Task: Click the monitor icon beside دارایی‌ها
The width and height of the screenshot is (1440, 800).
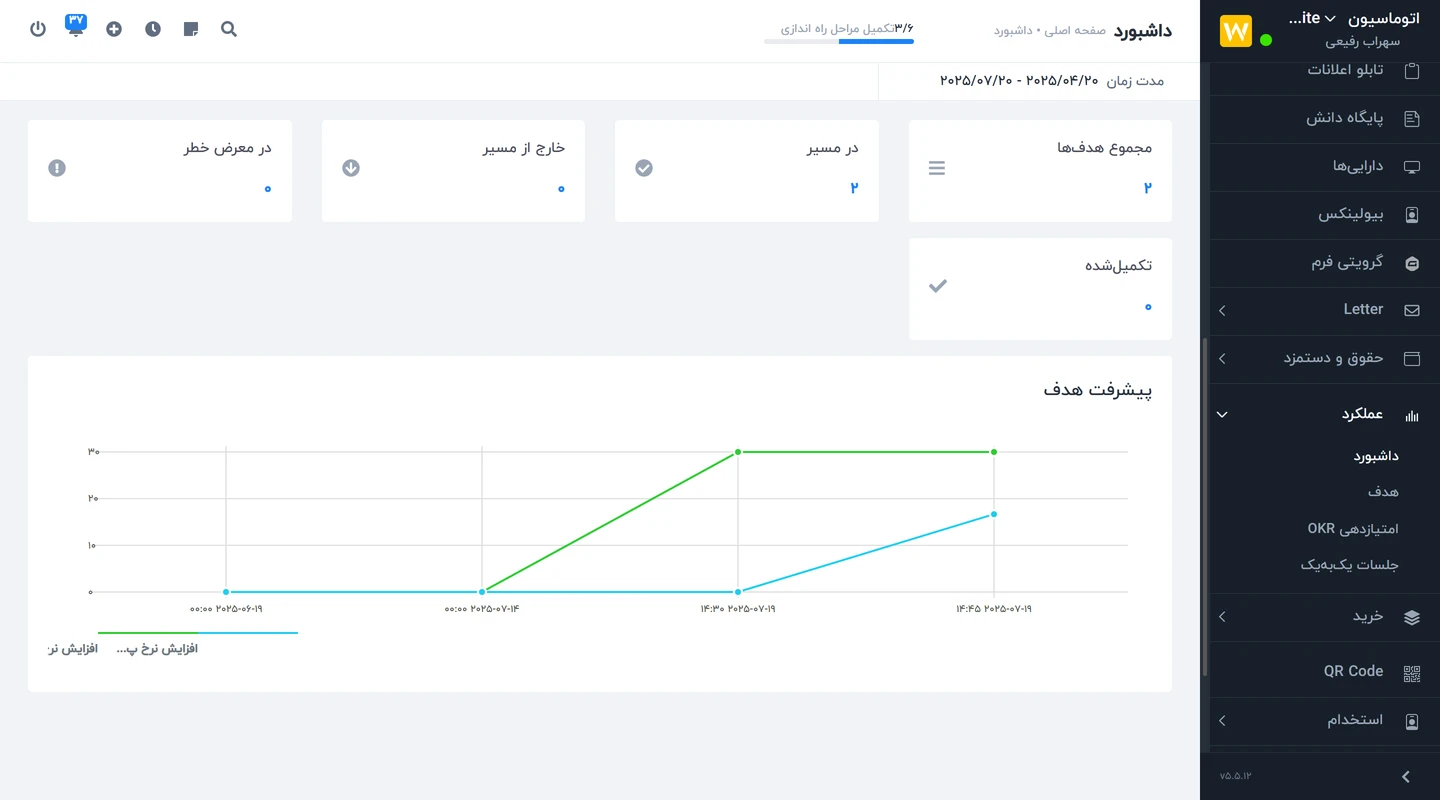Action: (x=1412, y=166)
